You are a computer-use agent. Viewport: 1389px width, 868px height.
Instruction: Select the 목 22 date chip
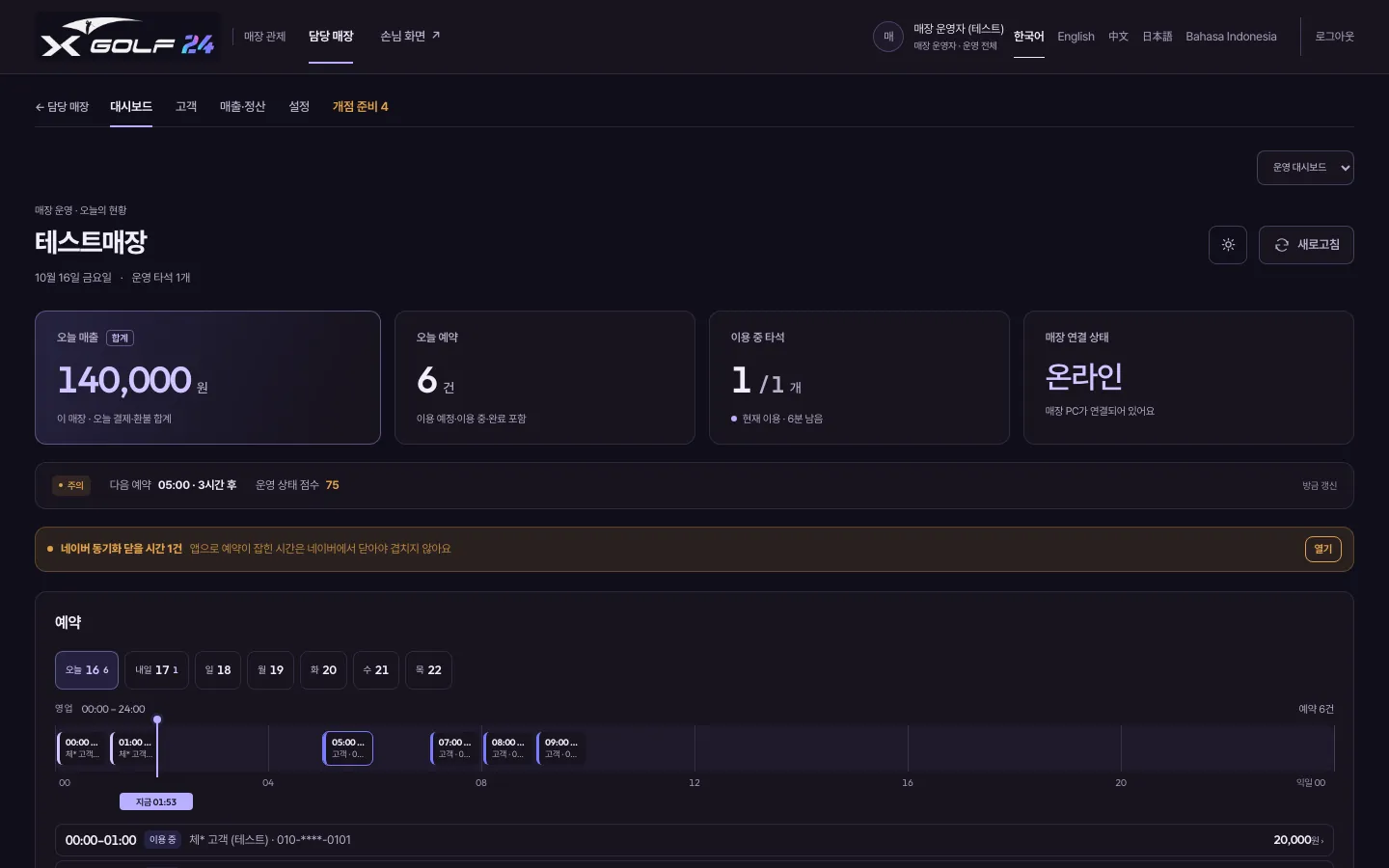pos(428,670)
